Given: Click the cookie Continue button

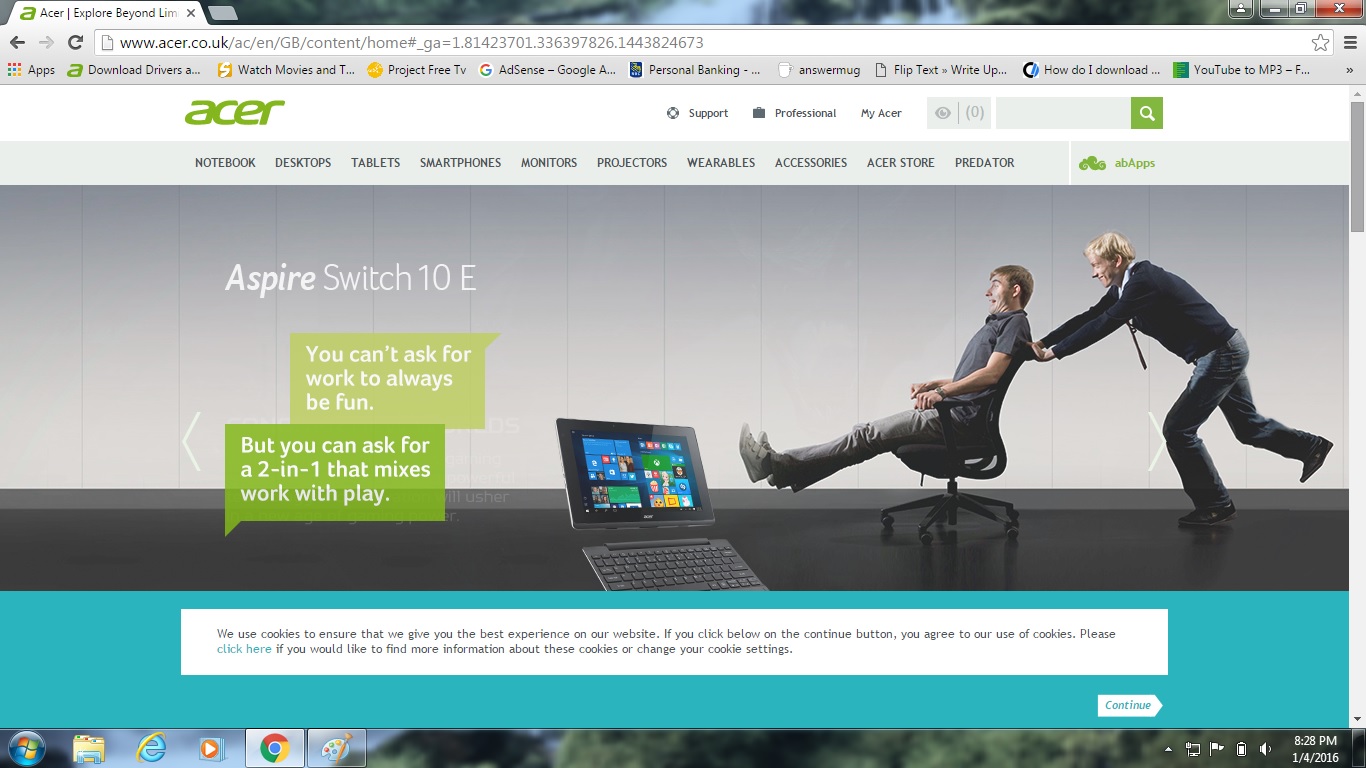Looking at the screenshot, I should tap(1129, 705).
